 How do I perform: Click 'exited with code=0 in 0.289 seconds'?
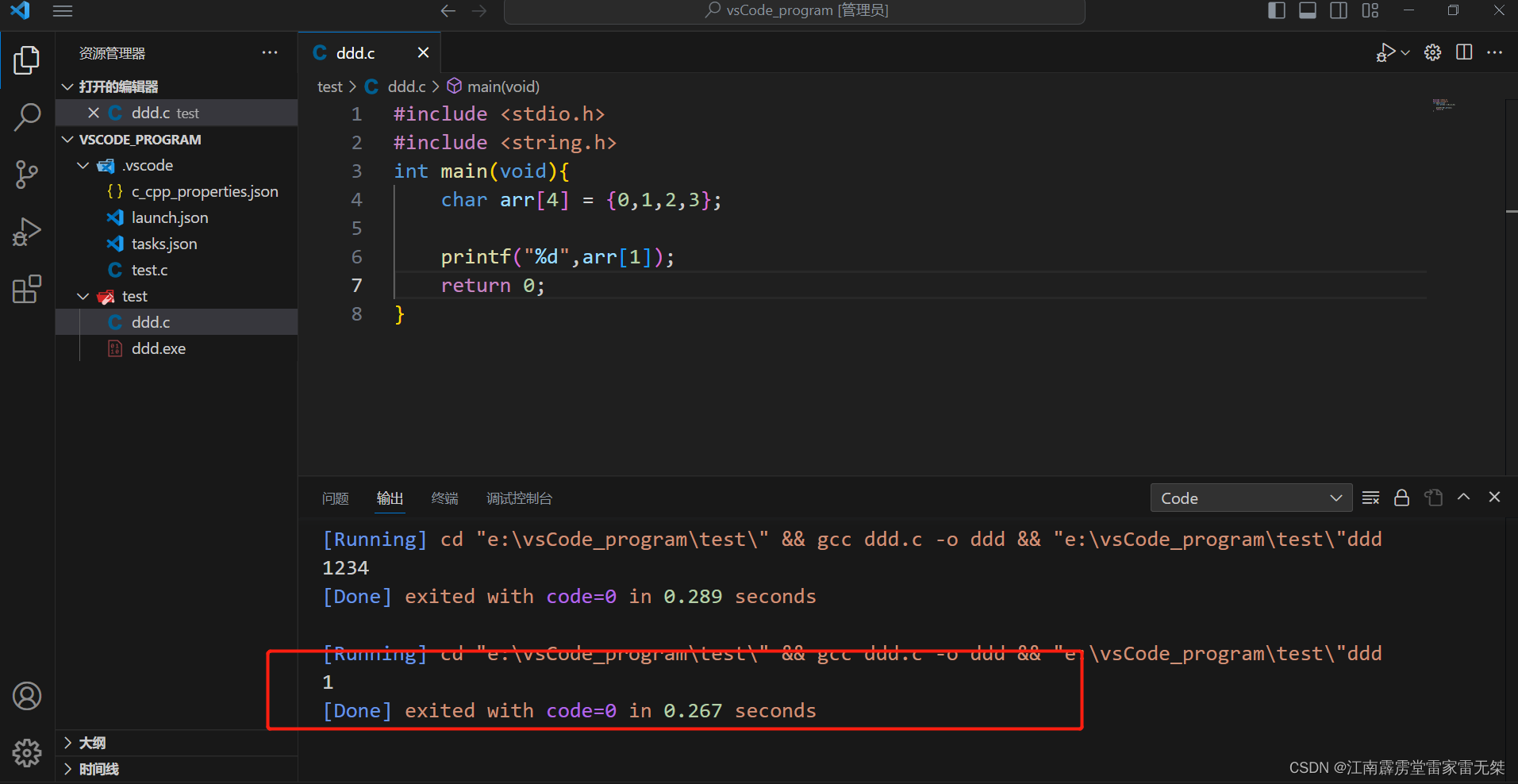[610, 597]
